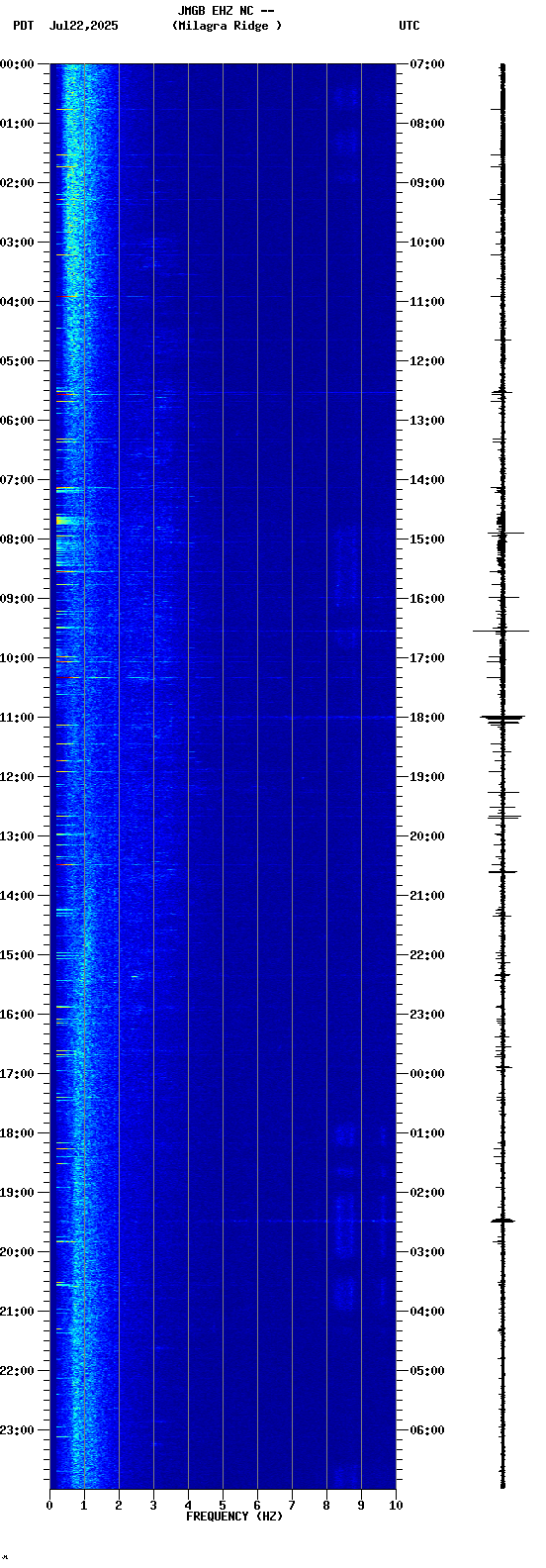Click the 11:00 UTC label on right axis
This screenshot has width=546, height=1568.
pos(427,302)
